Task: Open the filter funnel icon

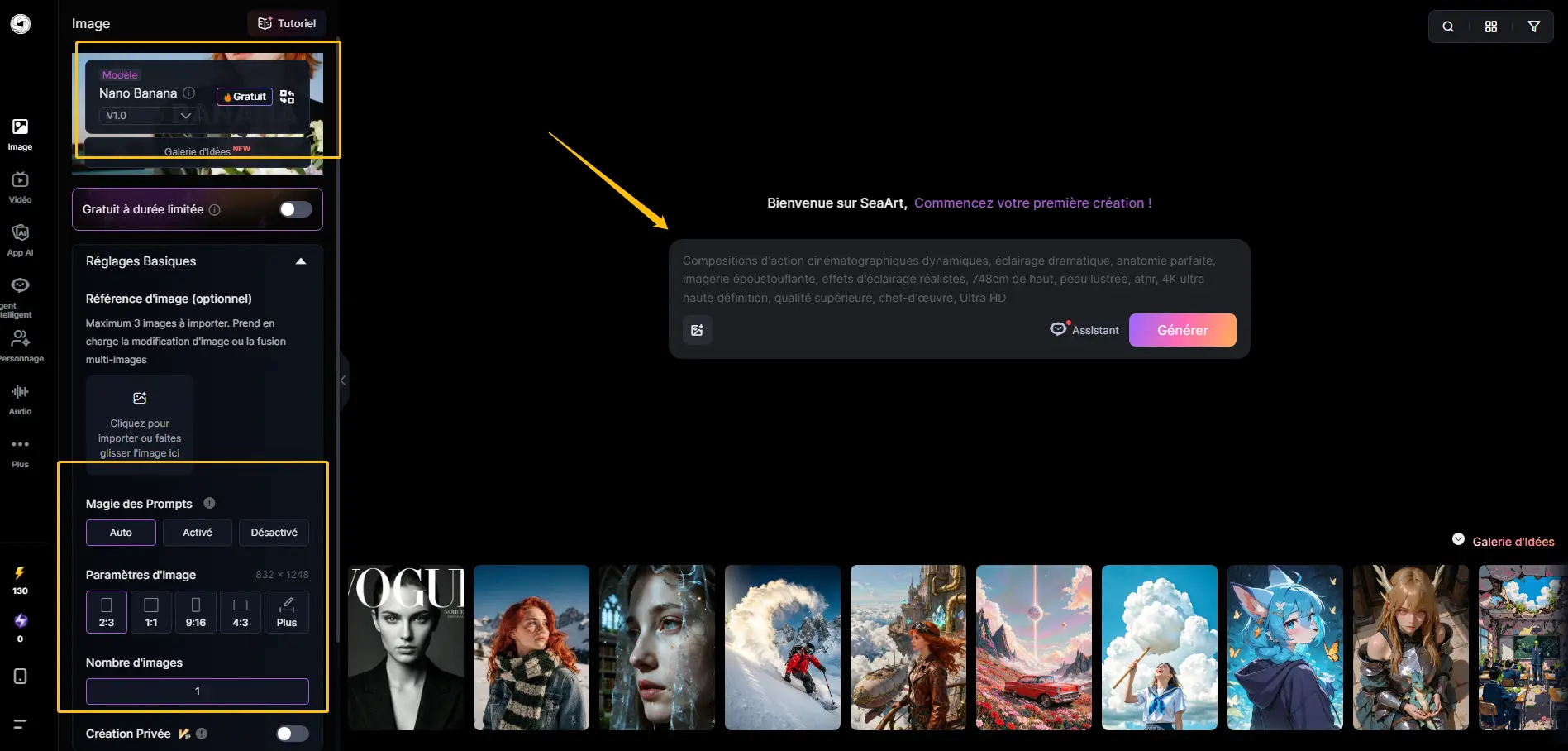Action: click(1534, 26)
